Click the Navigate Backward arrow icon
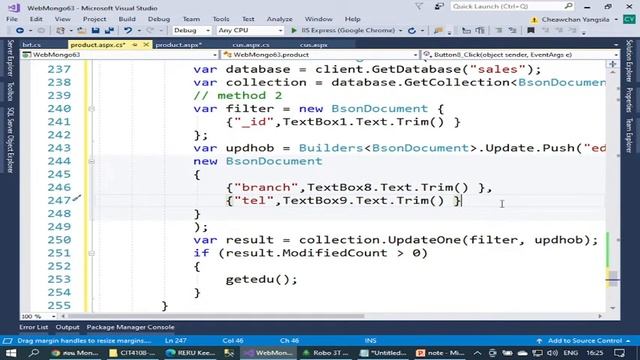Viewport: 640px width, 360px height. [19, 31]
